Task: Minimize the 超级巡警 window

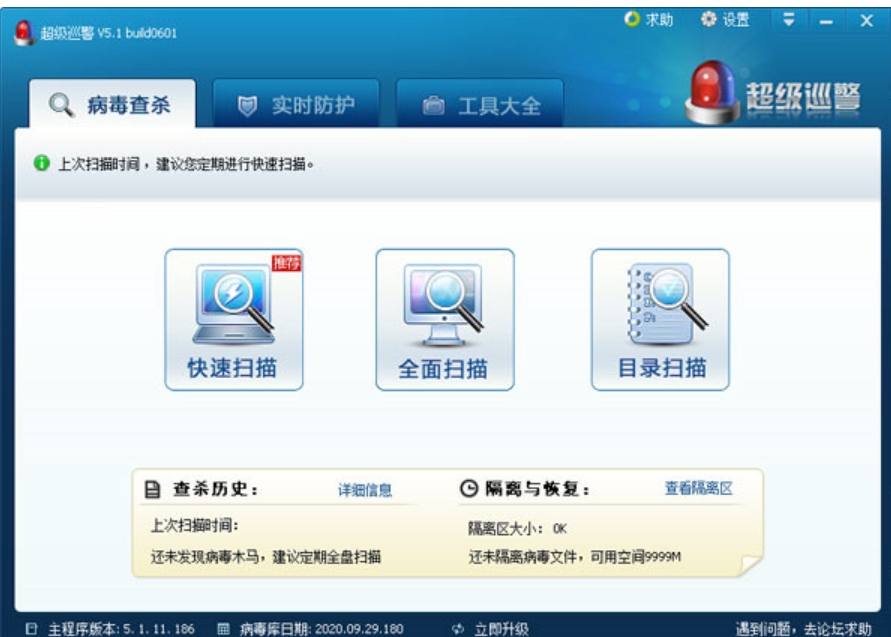Action: [x=826, y=22]
